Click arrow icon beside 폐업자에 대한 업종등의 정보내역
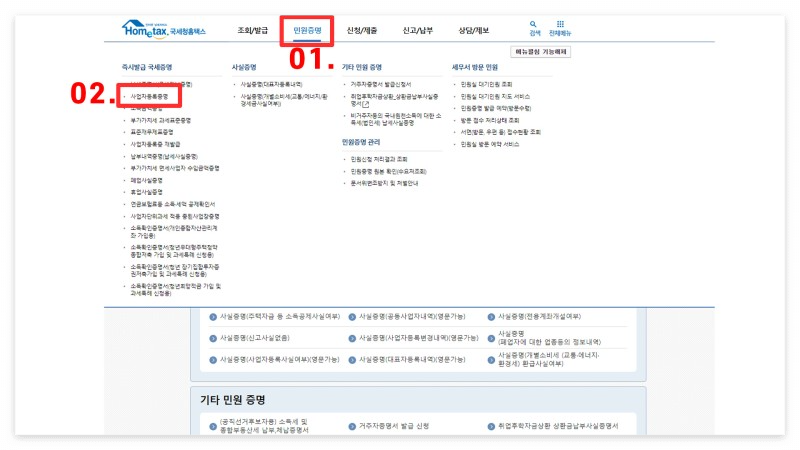Image resolution: width=800 pixels, height=450 pixels. pos(491,338)
